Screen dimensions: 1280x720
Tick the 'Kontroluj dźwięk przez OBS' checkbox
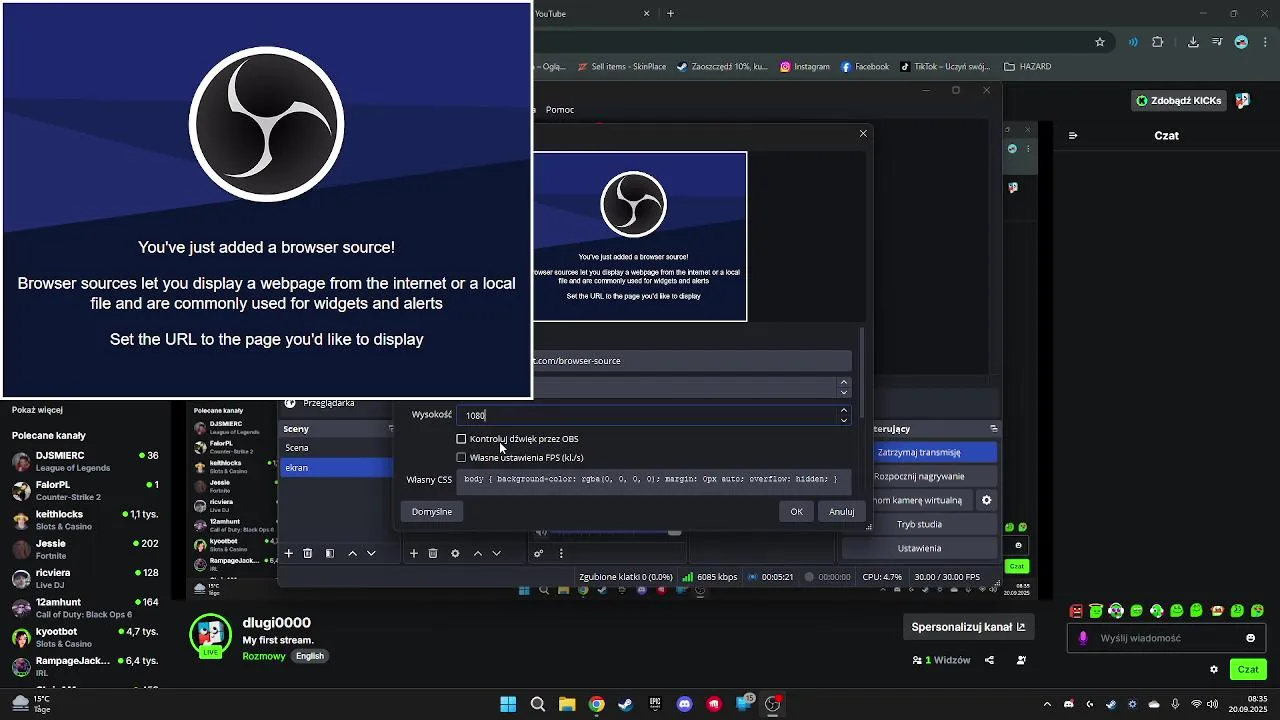(x=461, y=439)
